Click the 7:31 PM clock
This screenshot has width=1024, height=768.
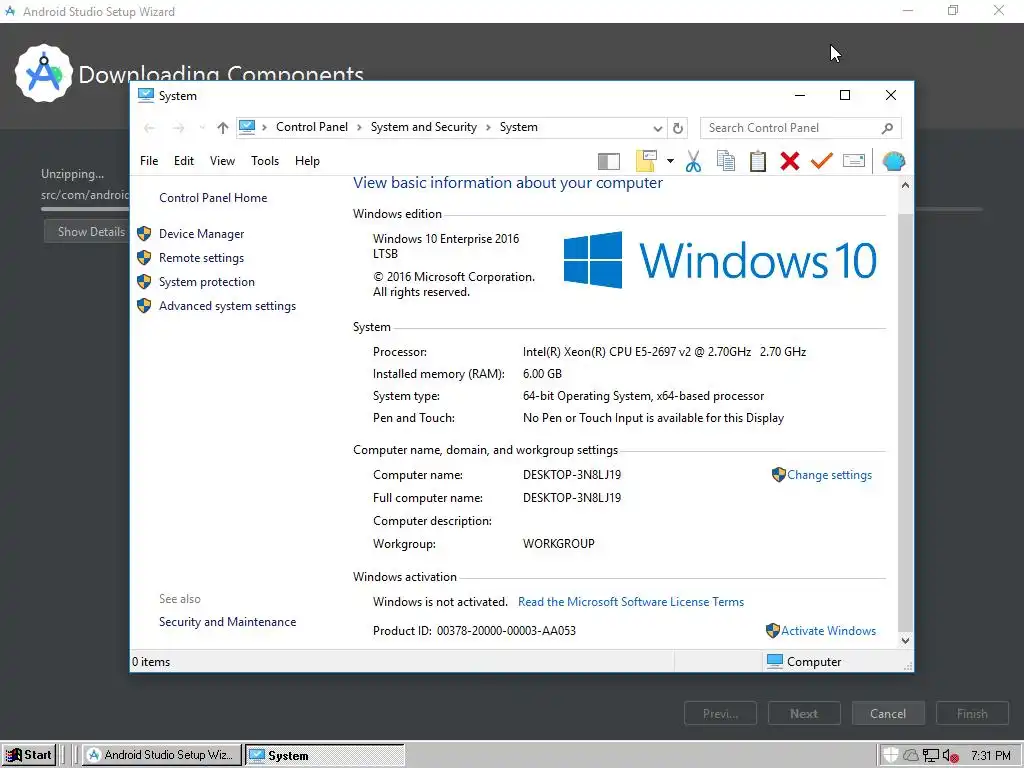point(991,756)
